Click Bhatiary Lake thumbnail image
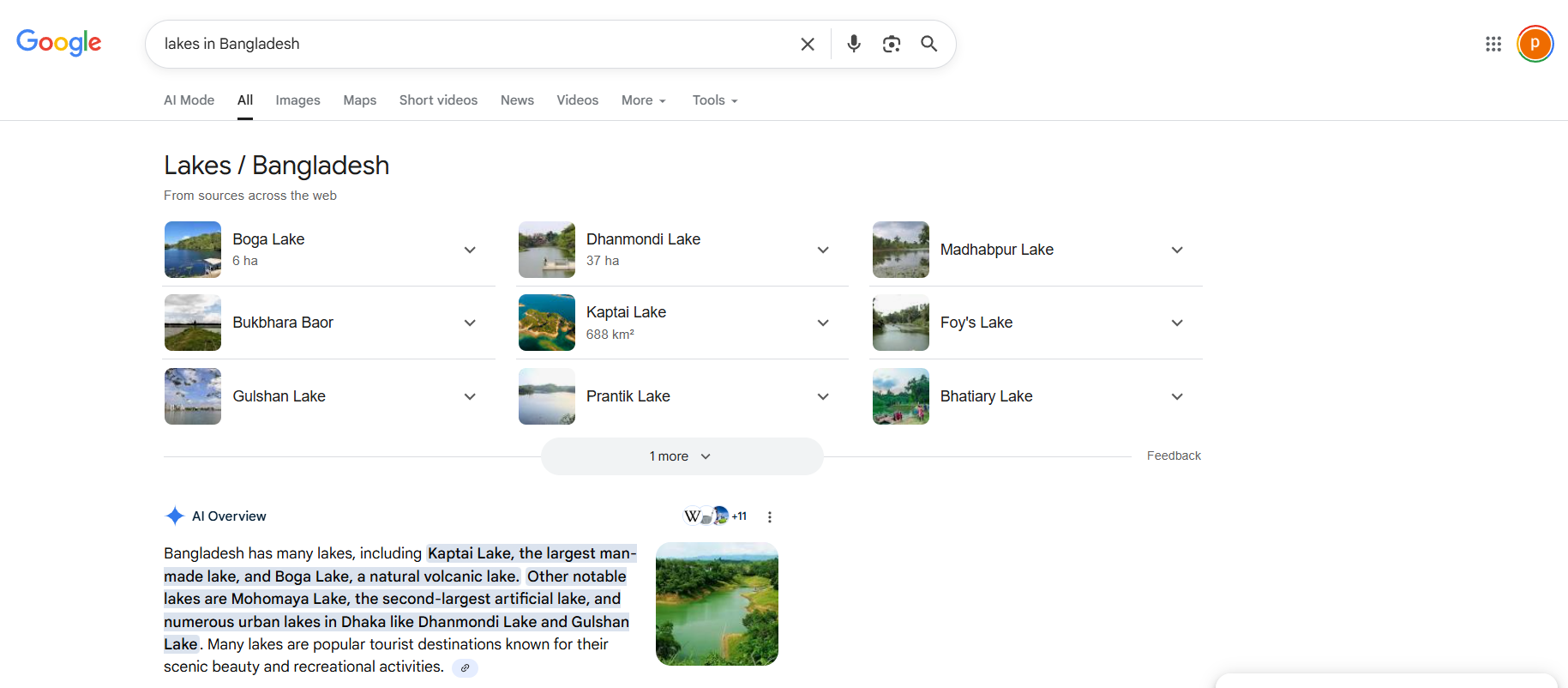1568x688 pixels. [x=901, y=396]
